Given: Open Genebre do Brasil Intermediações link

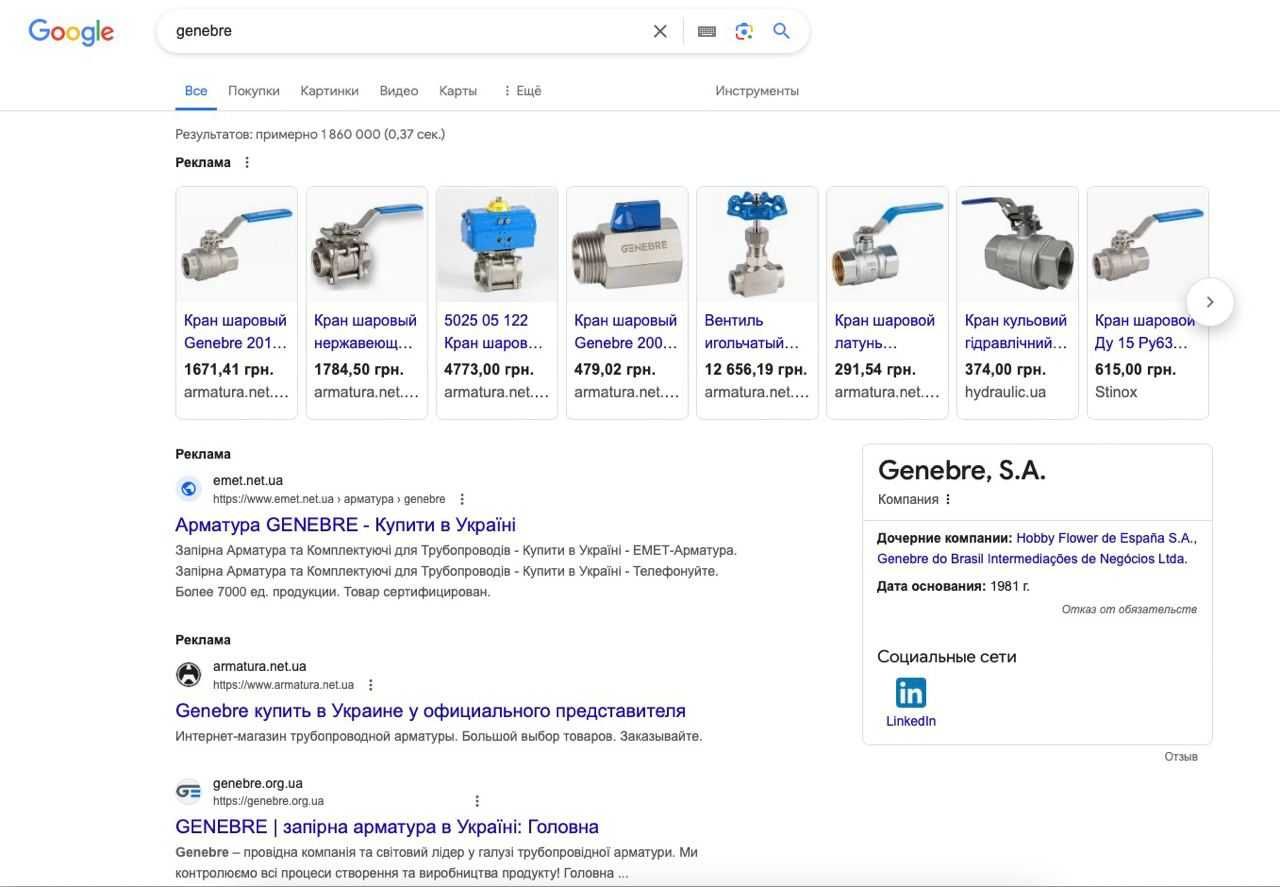Looking at the screenshot, I should 1032,559.
